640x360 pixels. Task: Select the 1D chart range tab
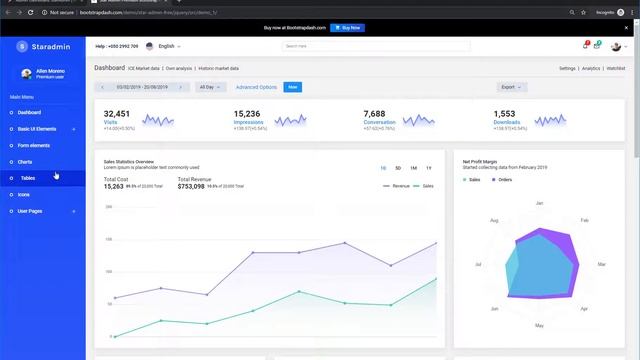tap(383, 168)
